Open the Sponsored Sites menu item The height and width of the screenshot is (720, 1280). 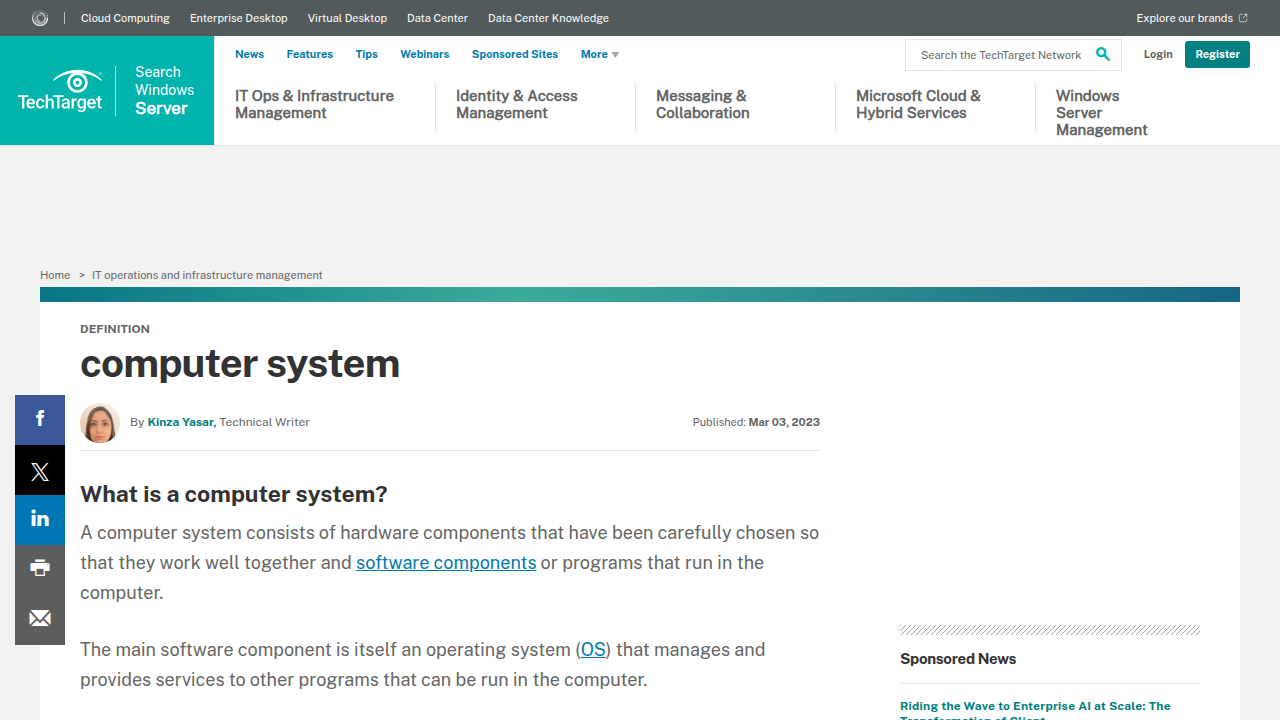point(515,54)
